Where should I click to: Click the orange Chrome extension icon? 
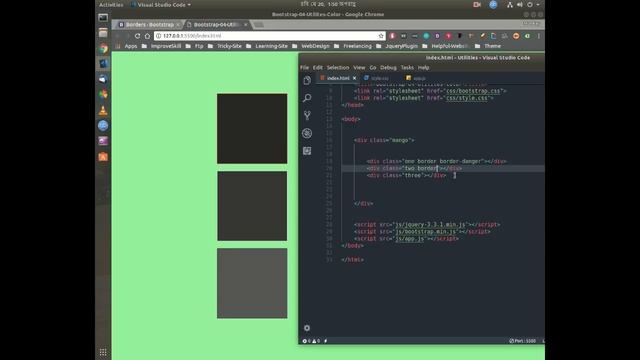coord(516,36)
